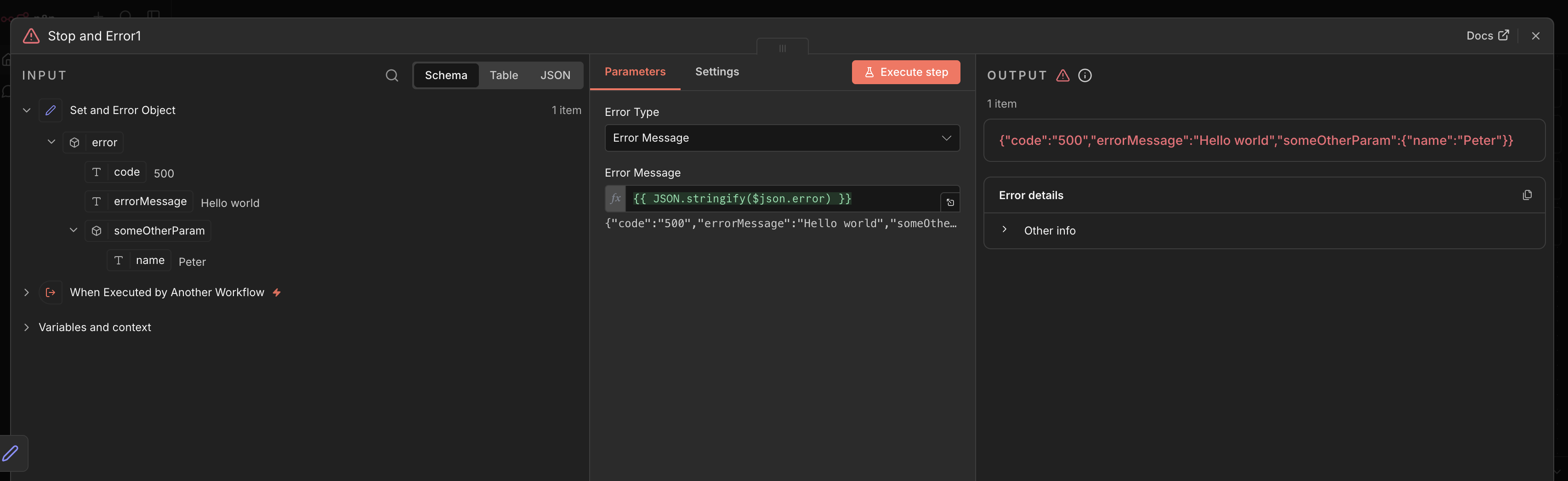Click the search icon in Input panel

pyautogui.click(x=392, y=75)
